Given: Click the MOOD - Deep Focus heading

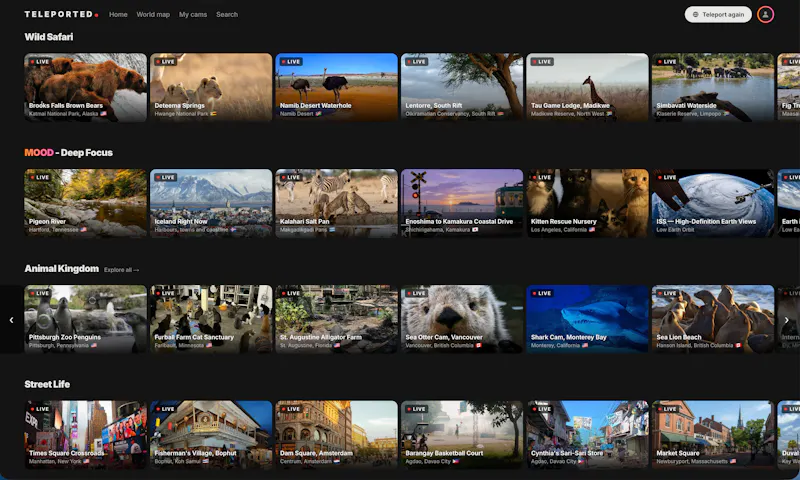Looking at the screenshot, I should tap(68, 153).
